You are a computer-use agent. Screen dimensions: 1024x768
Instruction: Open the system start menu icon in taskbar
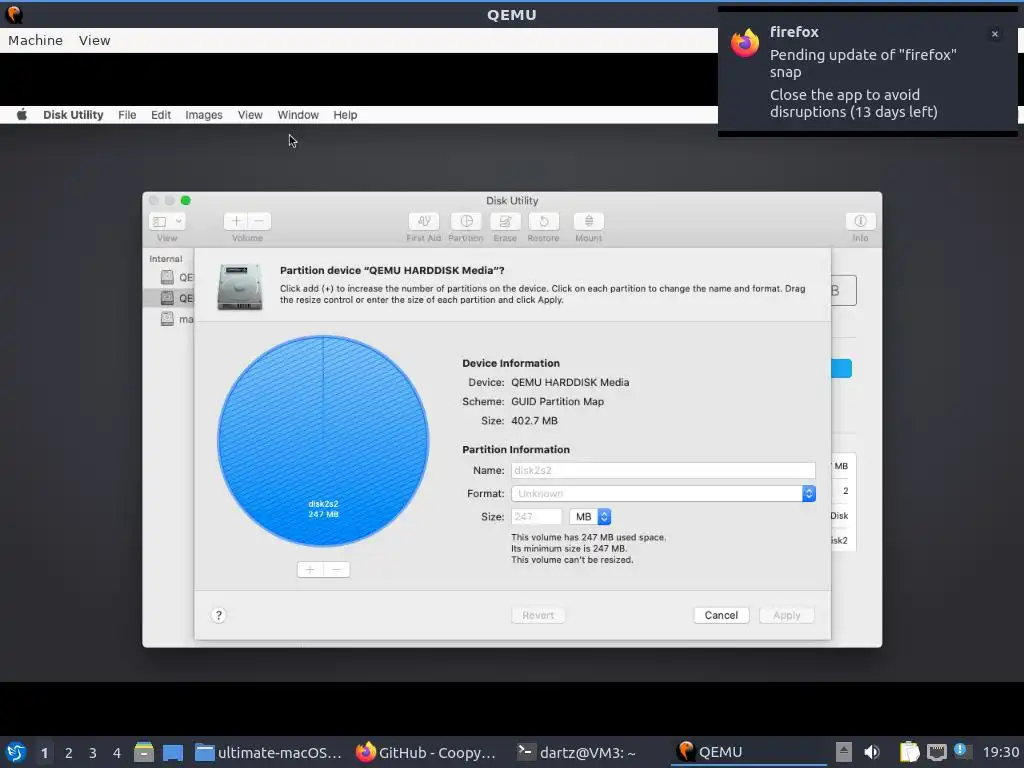16,752
